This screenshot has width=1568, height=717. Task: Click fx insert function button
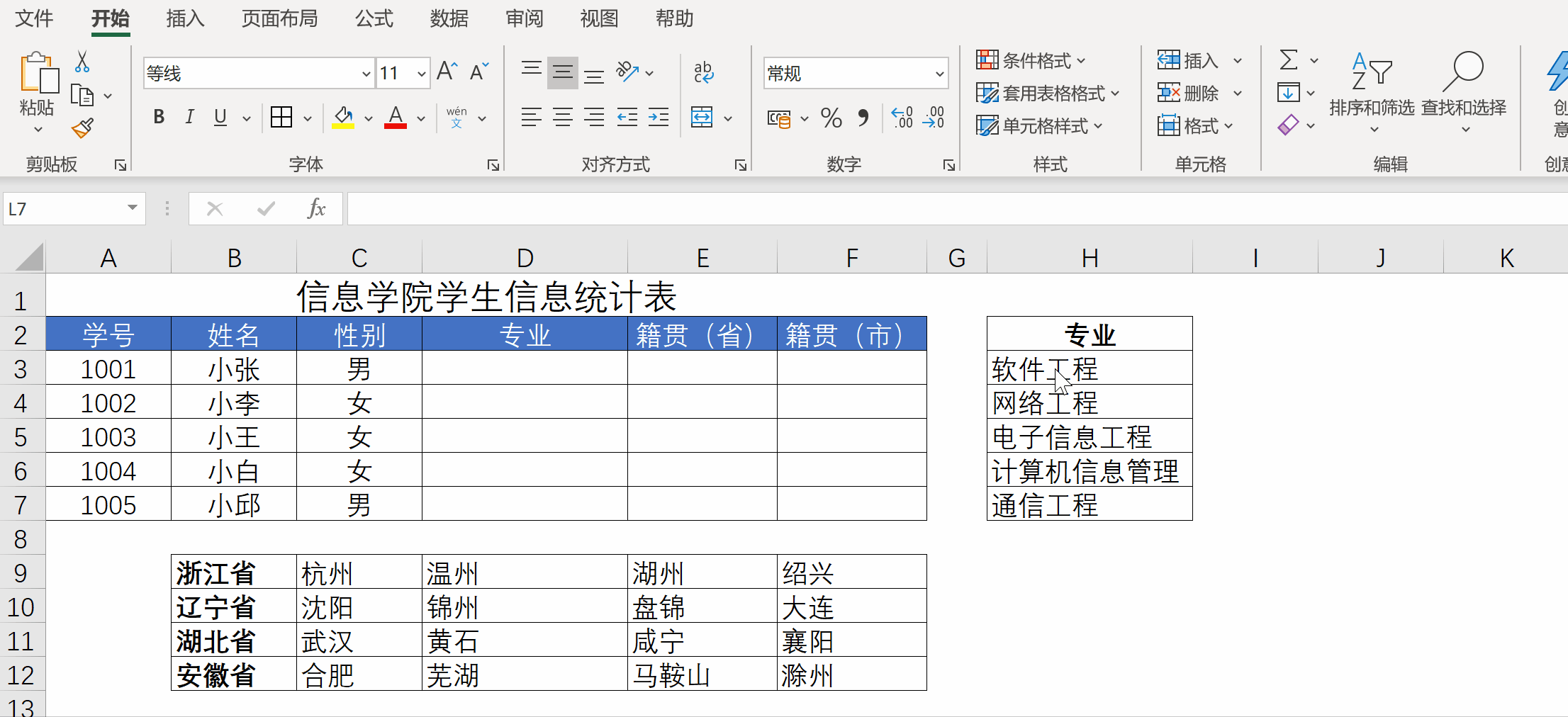(316, 209)
